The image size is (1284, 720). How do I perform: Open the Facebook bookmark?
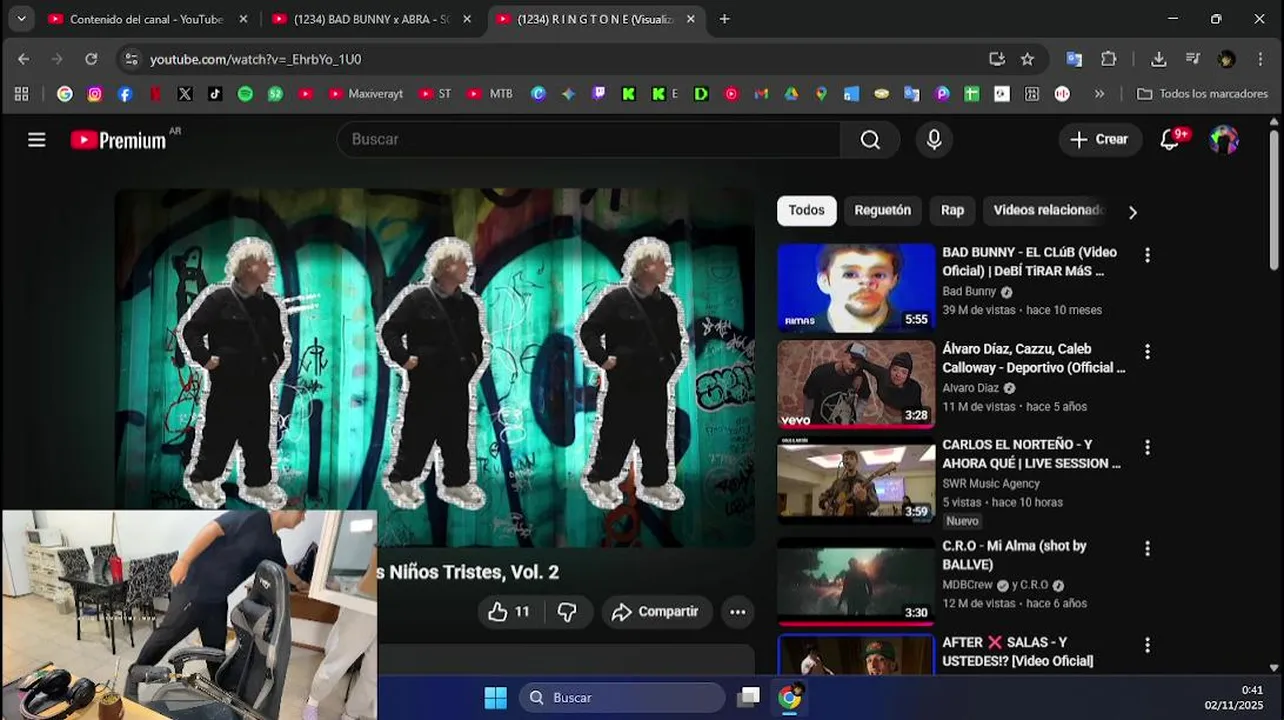pos(125,94)
